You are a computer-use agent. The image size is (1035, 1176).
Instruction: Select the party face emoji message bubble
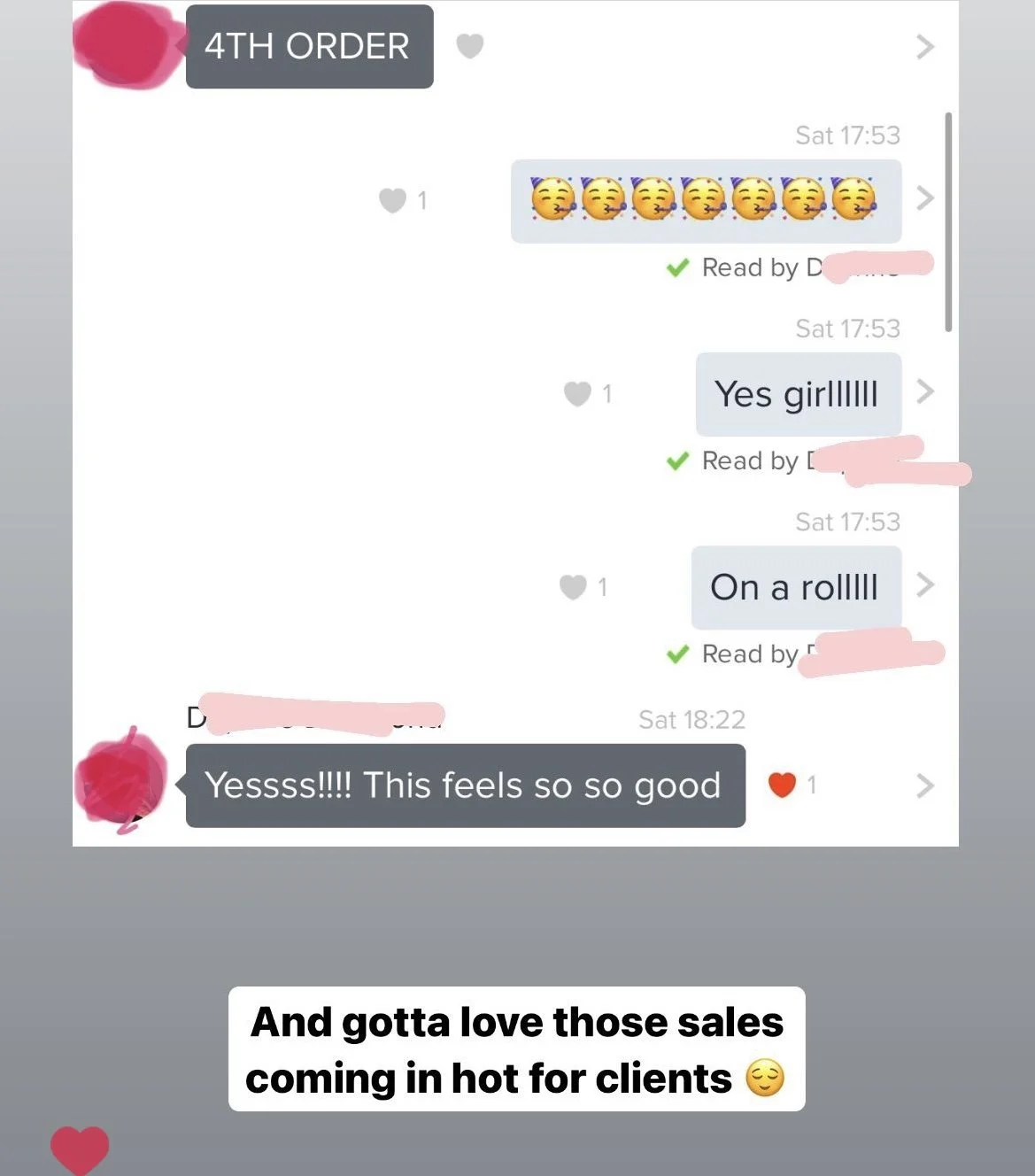point(706,201)
